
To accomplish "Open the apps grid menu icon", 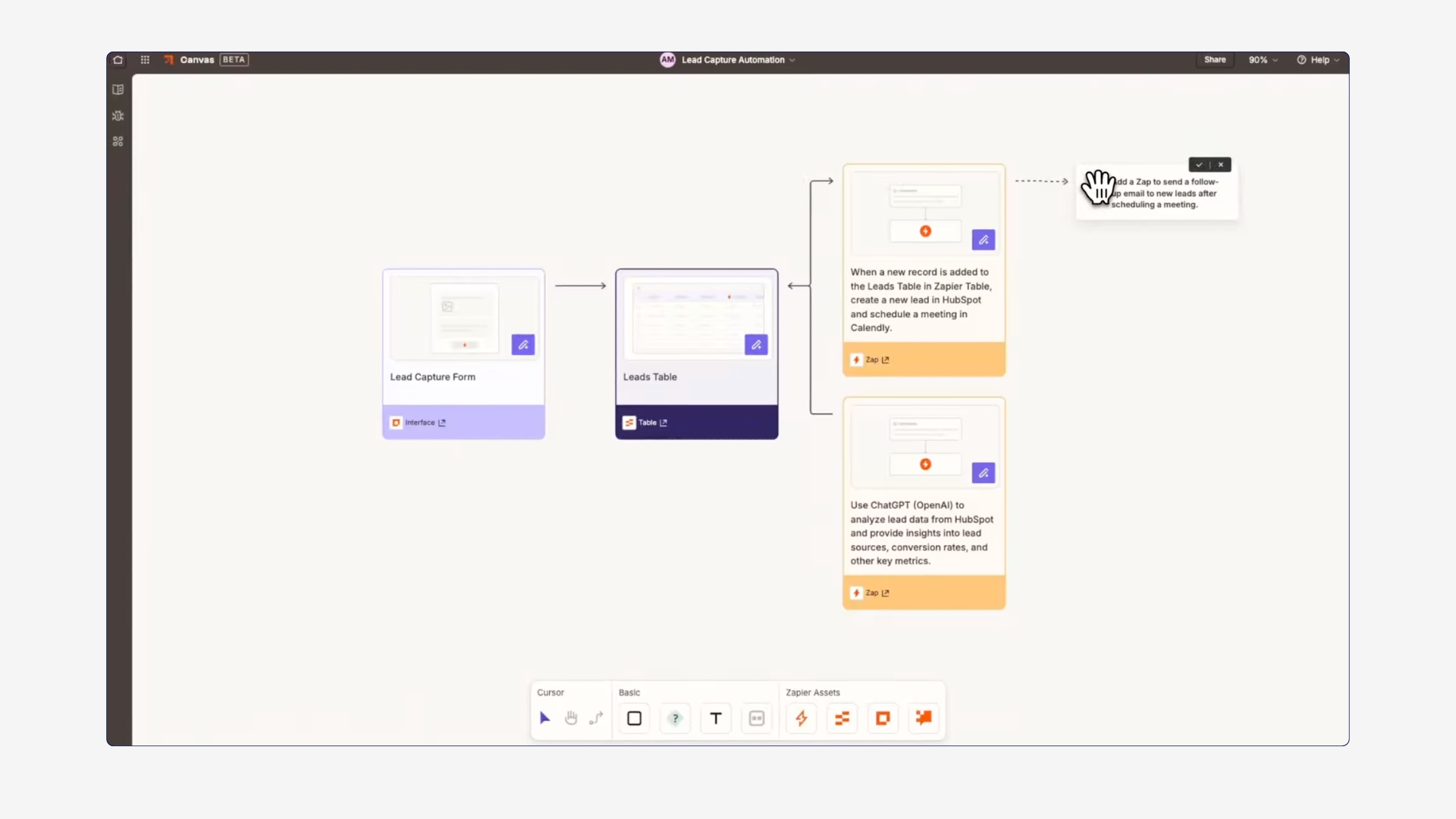I will point(145,60).
